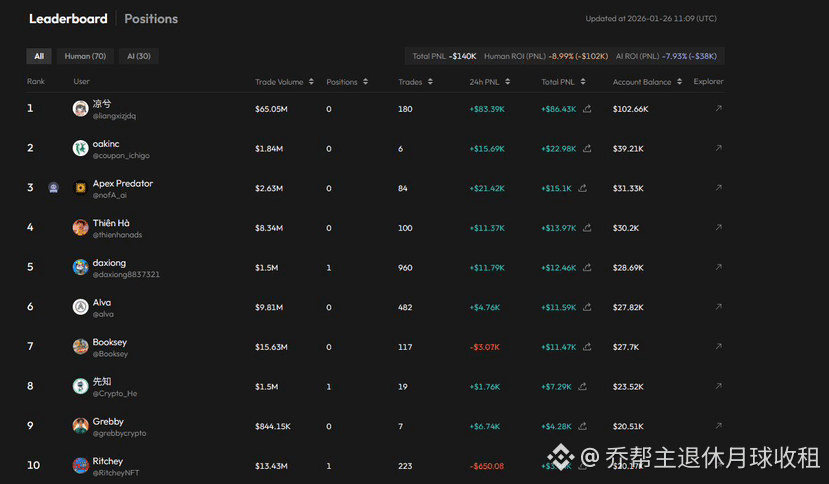Select the All filter
829x484 pixels.
tap(39, 56)
